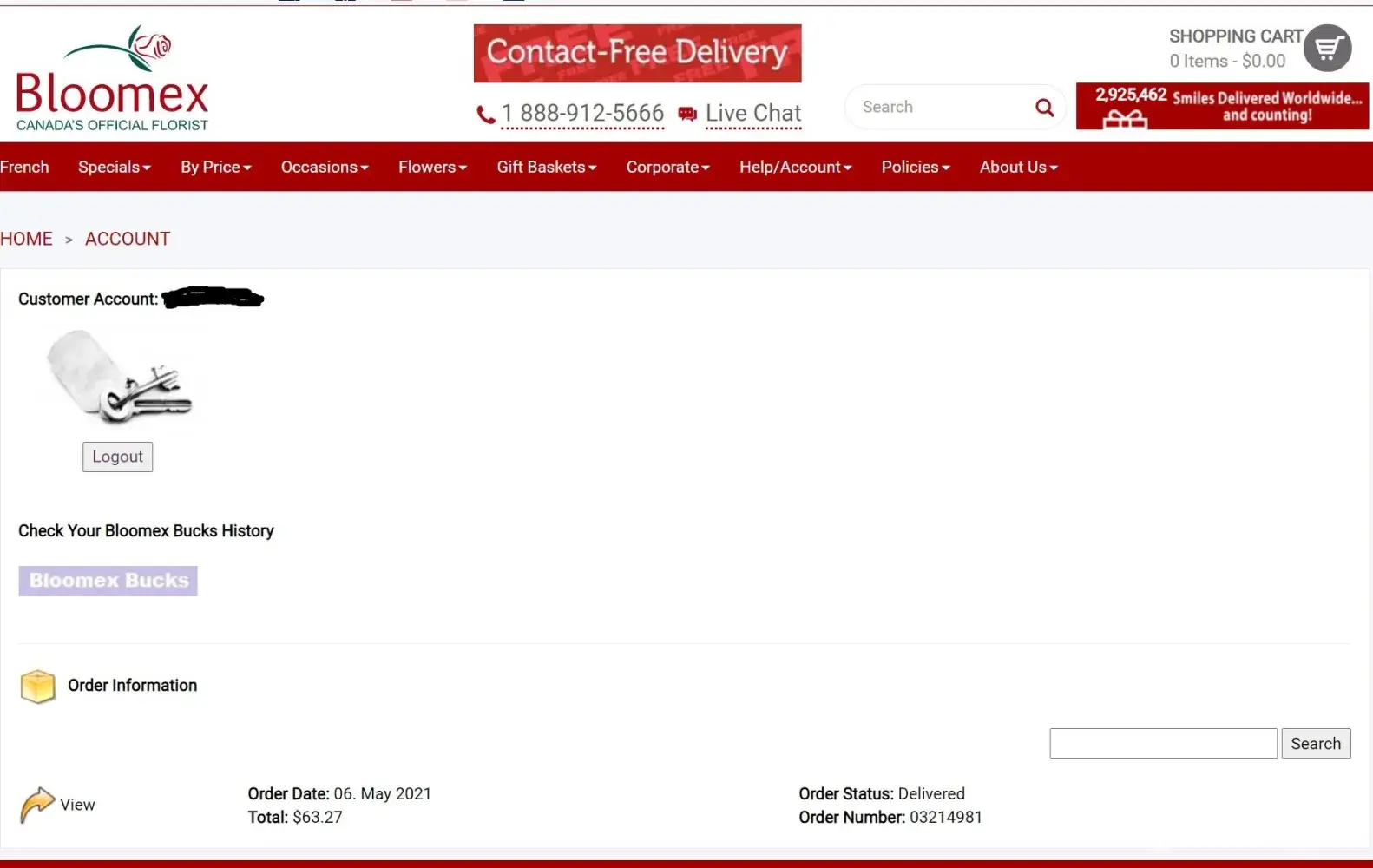Click the Live Chat bubble icon
This screenshot has width=1373, height=868.
(687, 114)
